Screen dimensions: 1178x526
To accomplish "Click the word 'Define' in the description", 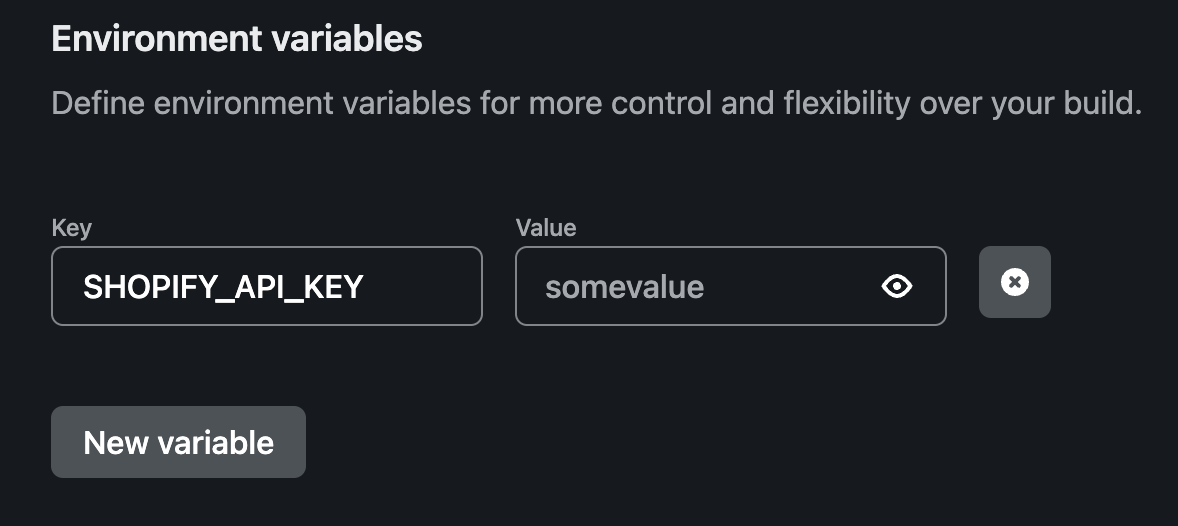I will [98, 104].
